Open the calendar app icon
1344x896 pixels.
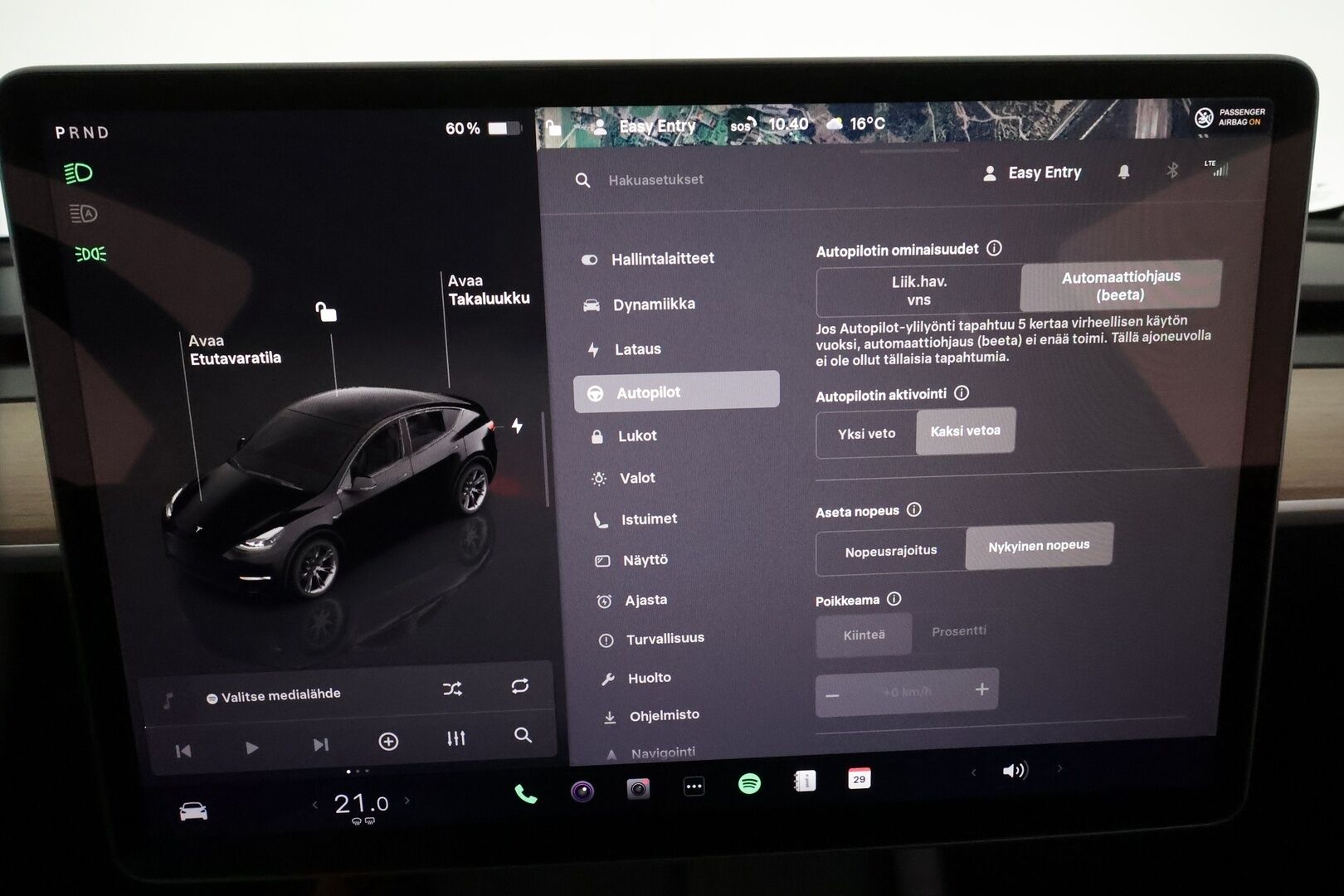[859, 778]
